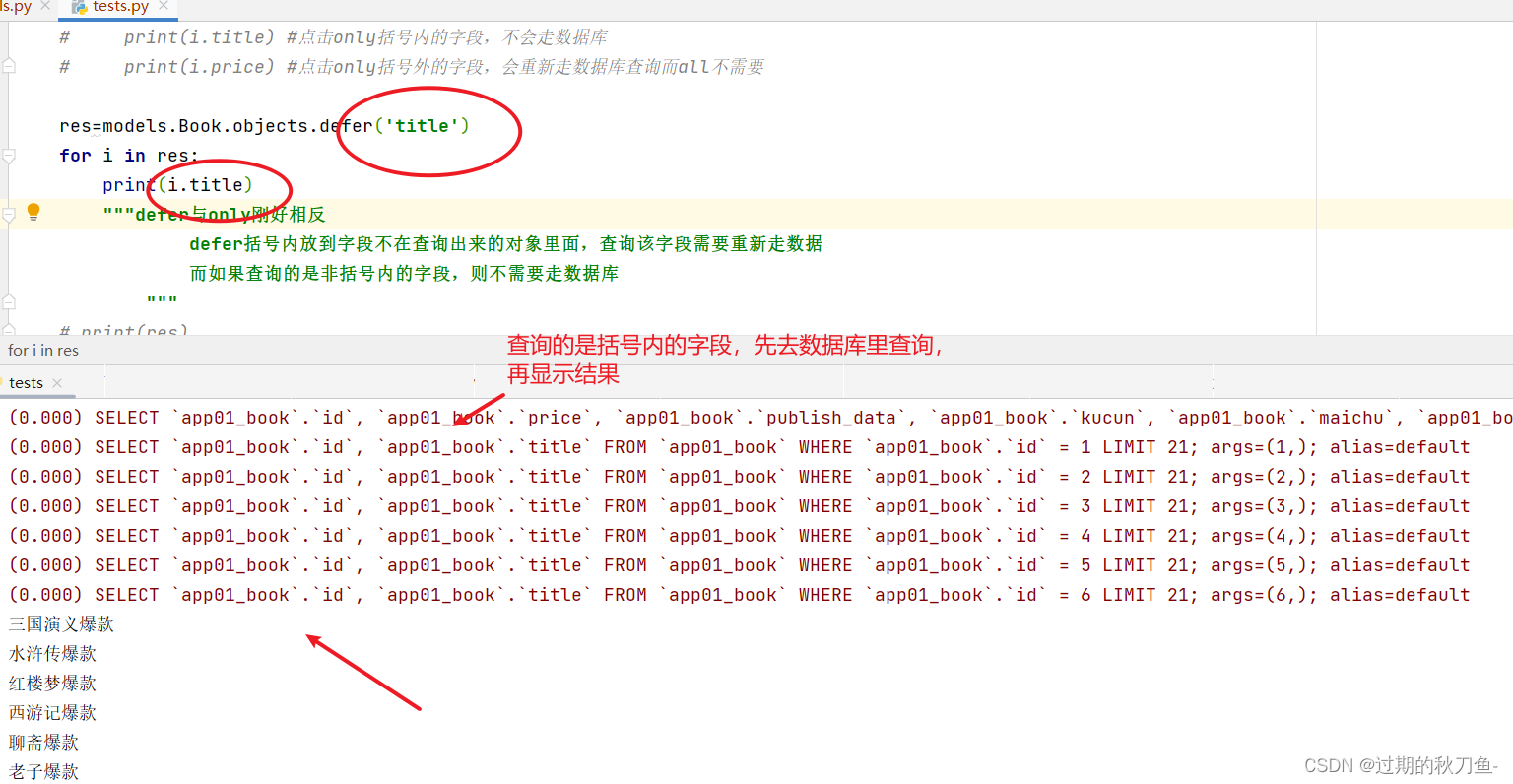Click the res=models.Book.objects.defer code line
This screenshot has width=1513, height=784.
(264, 126)
